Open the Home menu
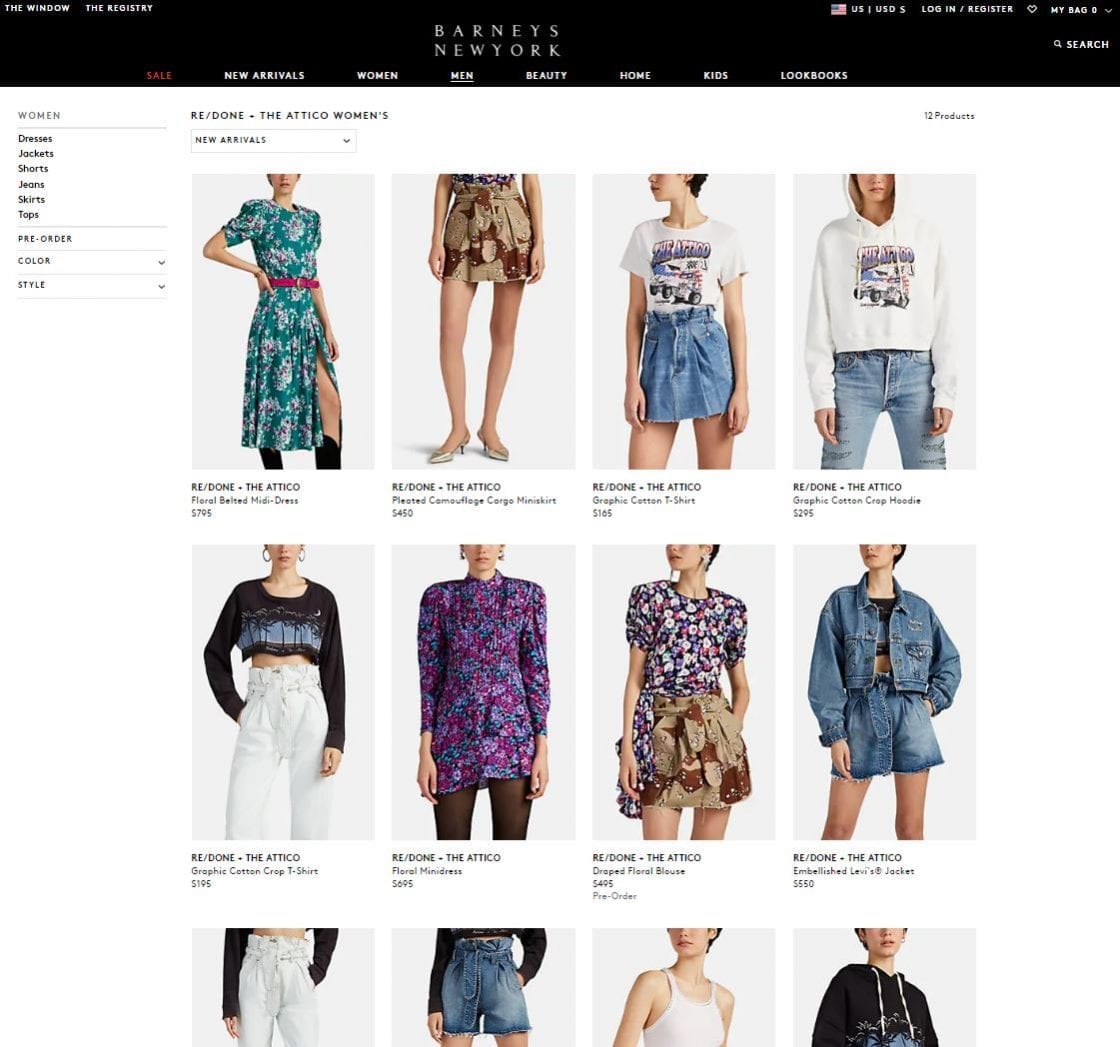1120x1047 pixels. point(635,75)
